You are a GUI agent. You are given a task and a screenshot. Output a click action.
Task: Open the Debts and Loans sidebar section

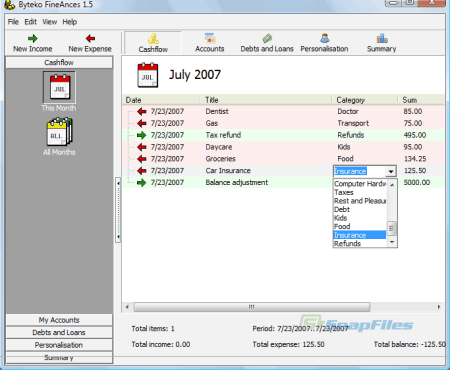coord(59,332)
